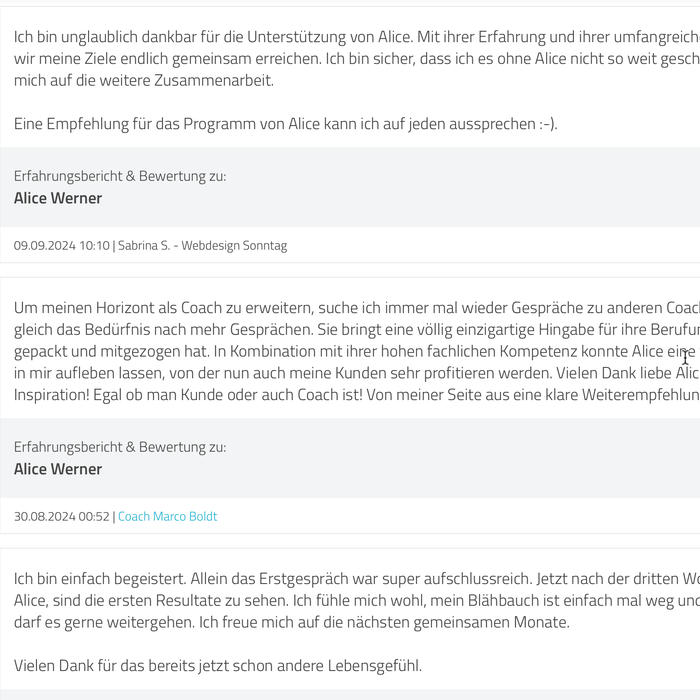The height and width of the screenshot is (700, 700).
Task: Click the reviewer name Sabrina S. - Webdesign Sonntag
Action: click(x=202, y=246)
